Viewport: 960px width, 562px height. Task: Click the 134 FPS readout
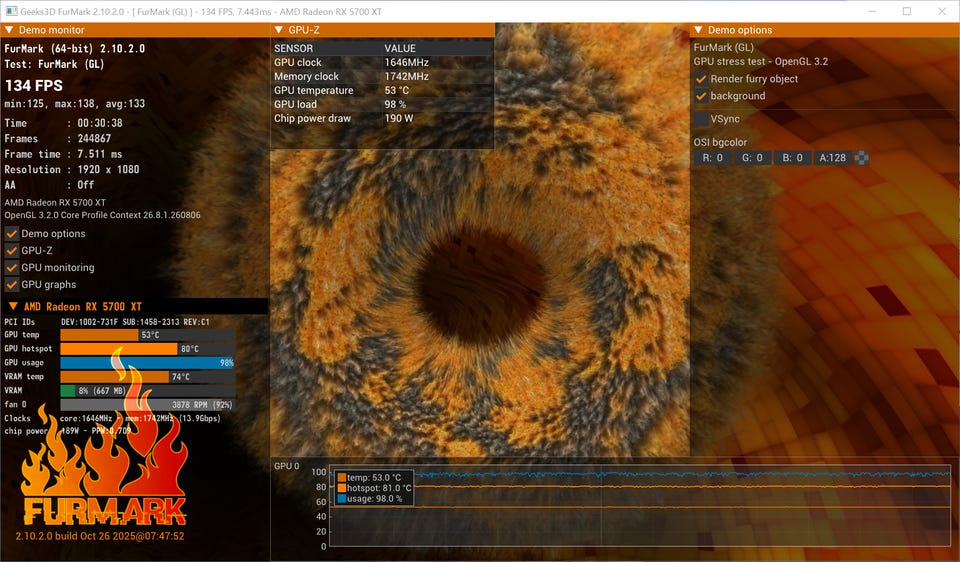(x=34, y=86)
